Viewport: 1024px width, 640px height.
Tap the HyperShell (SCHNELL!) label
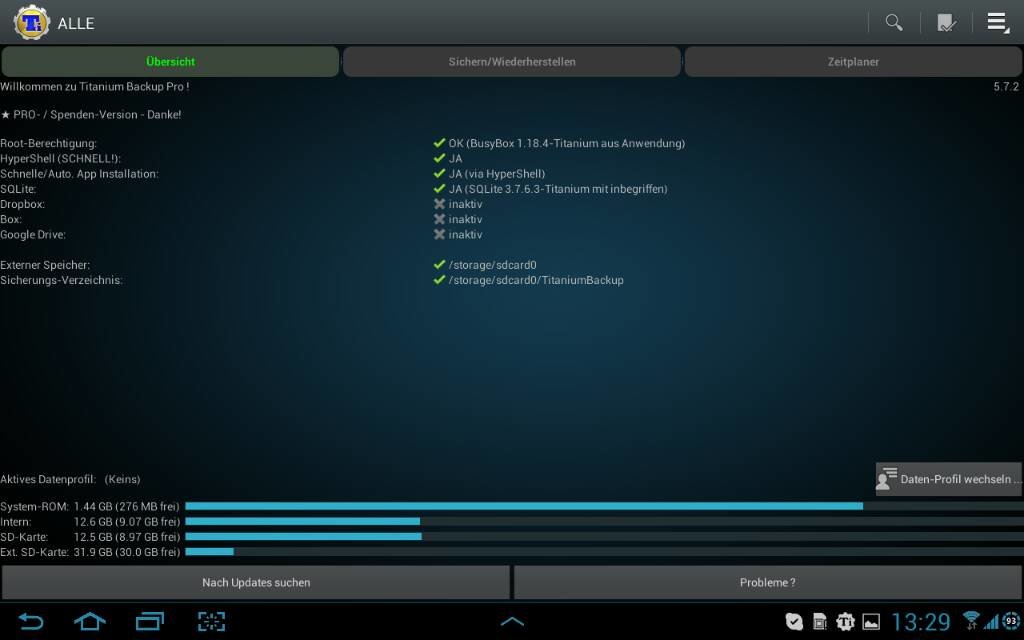pyautogui.click(x=60, y=159)
